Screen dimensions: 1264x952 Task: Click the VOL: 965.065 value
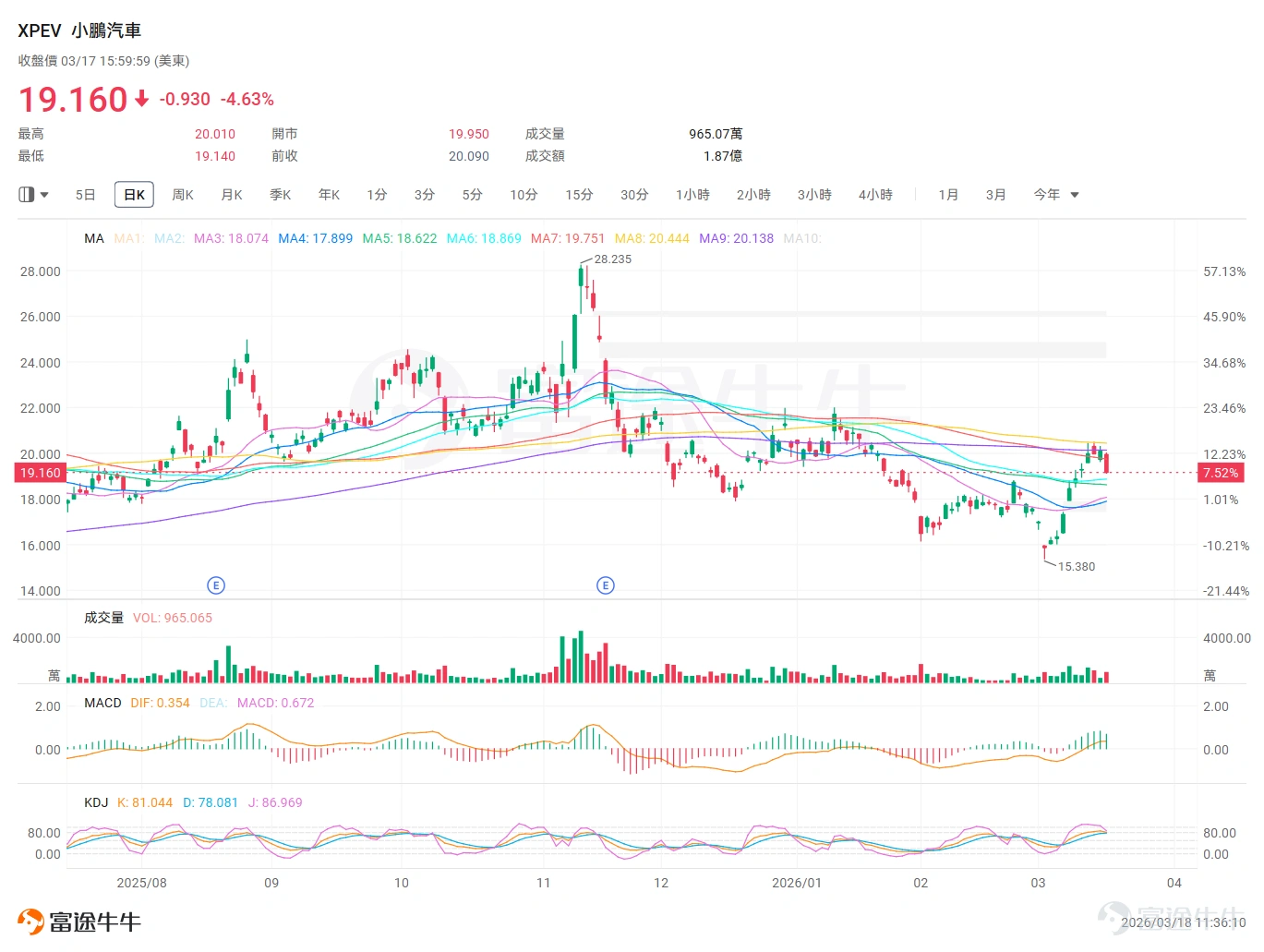click(173, 618)
